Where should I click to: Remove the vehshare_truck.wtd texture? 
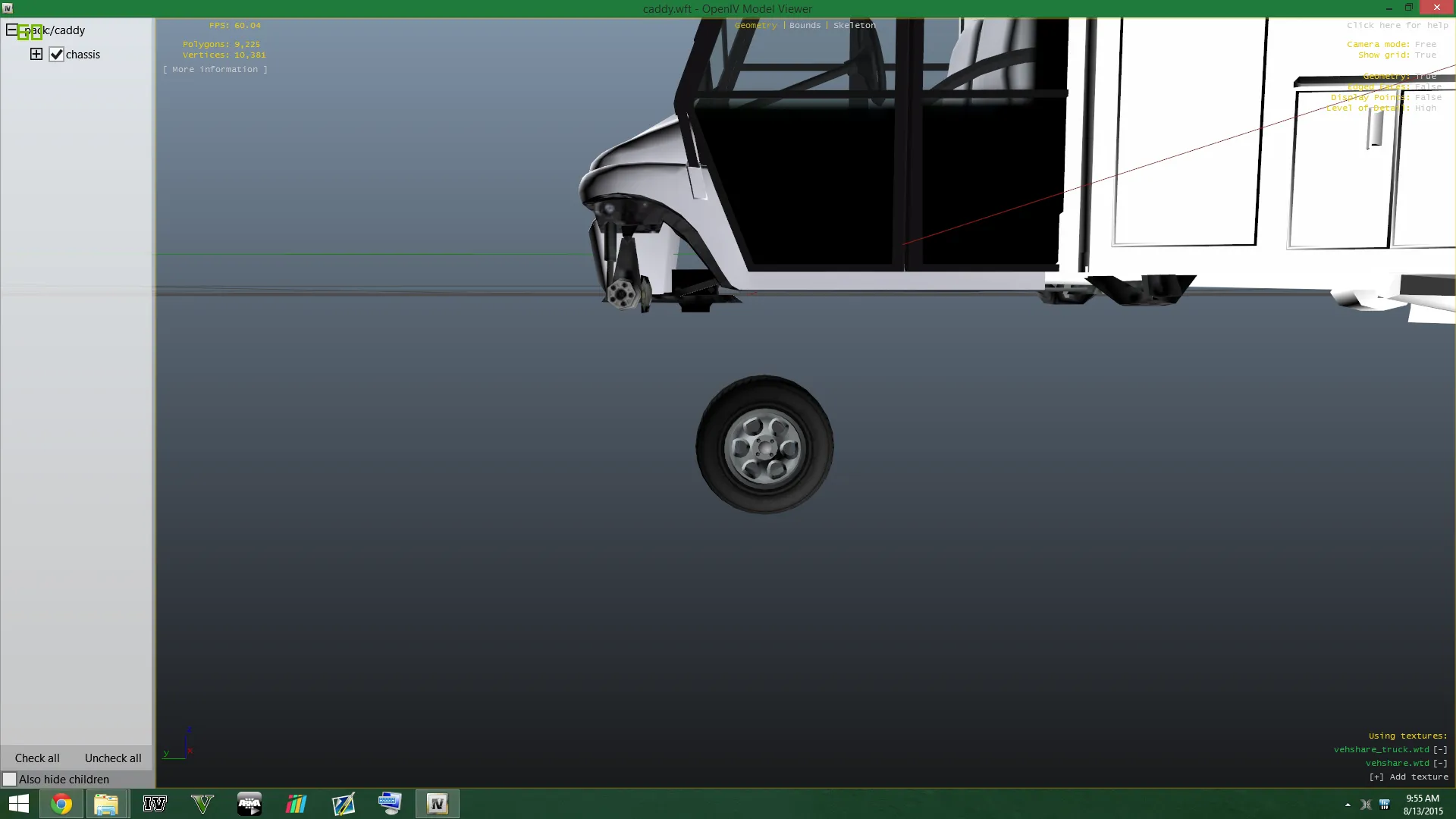point(1440,749)
